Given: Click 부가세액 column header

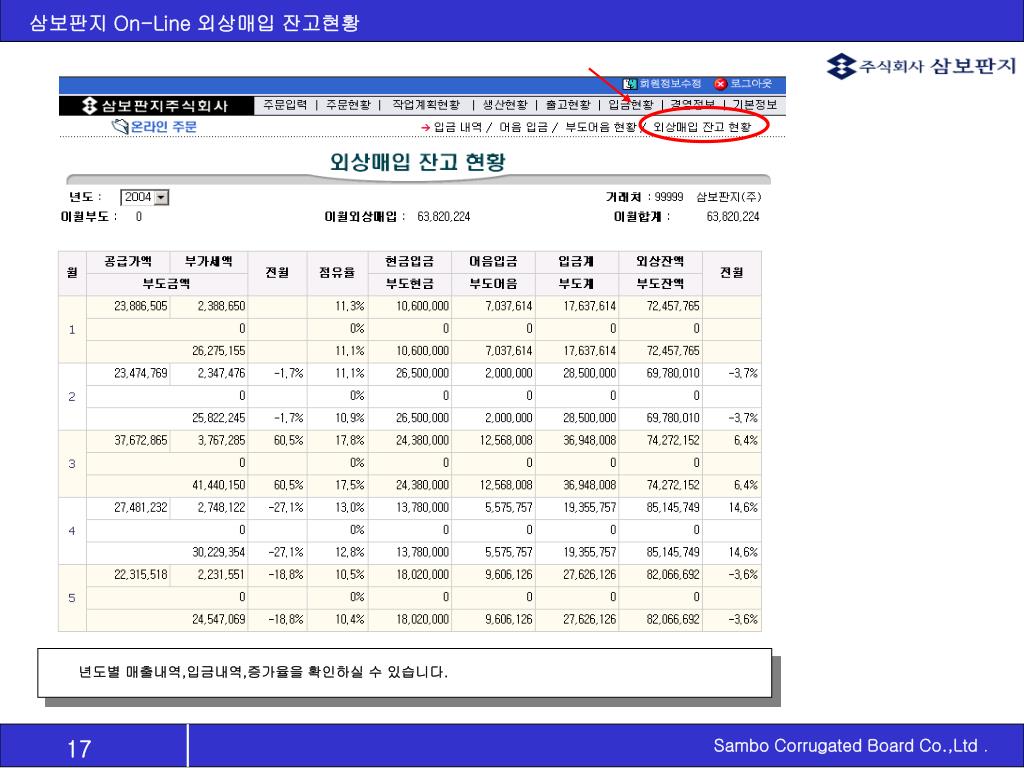Looking at the screenshot, I should [208, 261].
